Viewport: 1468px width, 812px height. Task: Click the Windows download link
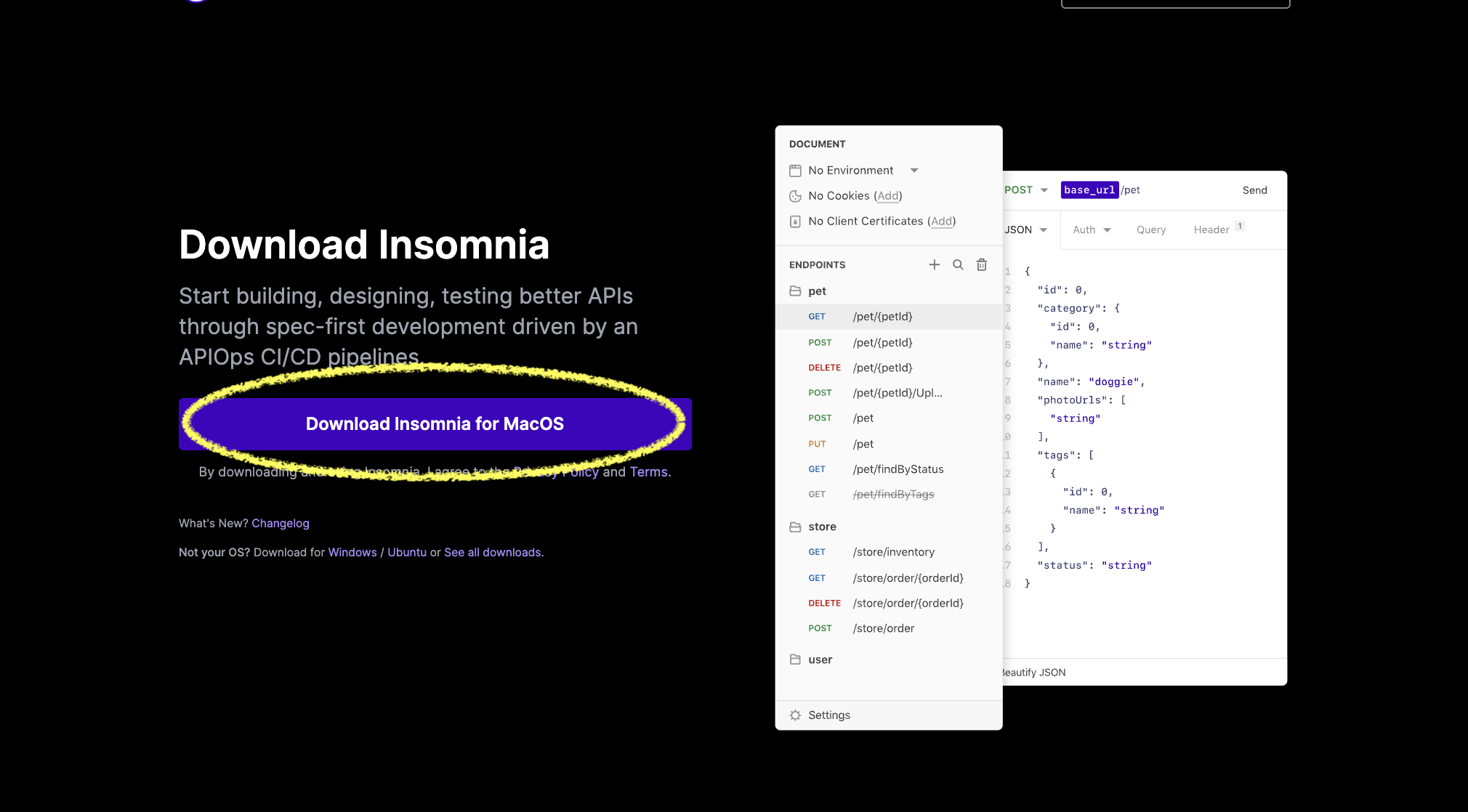(x=352, y=552)
